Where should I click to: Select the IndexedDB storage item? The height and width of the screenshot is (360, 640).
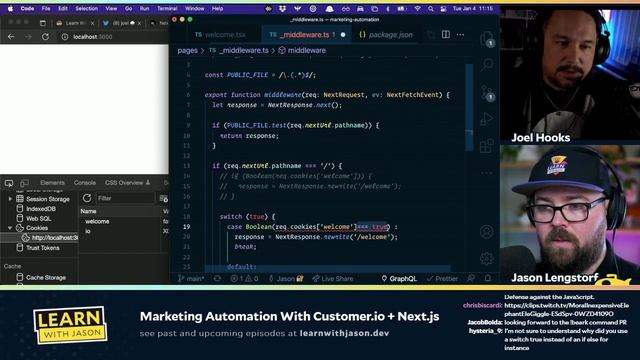point(41,209)
